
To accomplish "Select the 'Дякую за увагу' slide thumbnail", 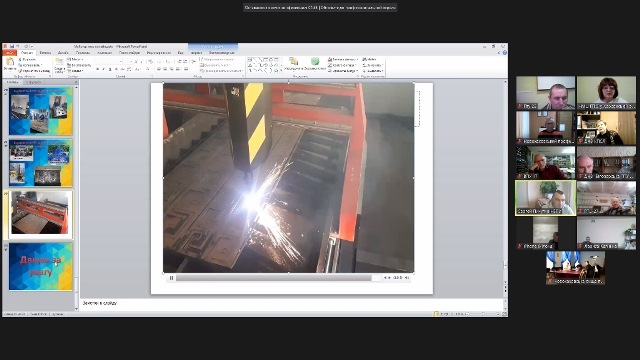I will (x=40, y=267).
